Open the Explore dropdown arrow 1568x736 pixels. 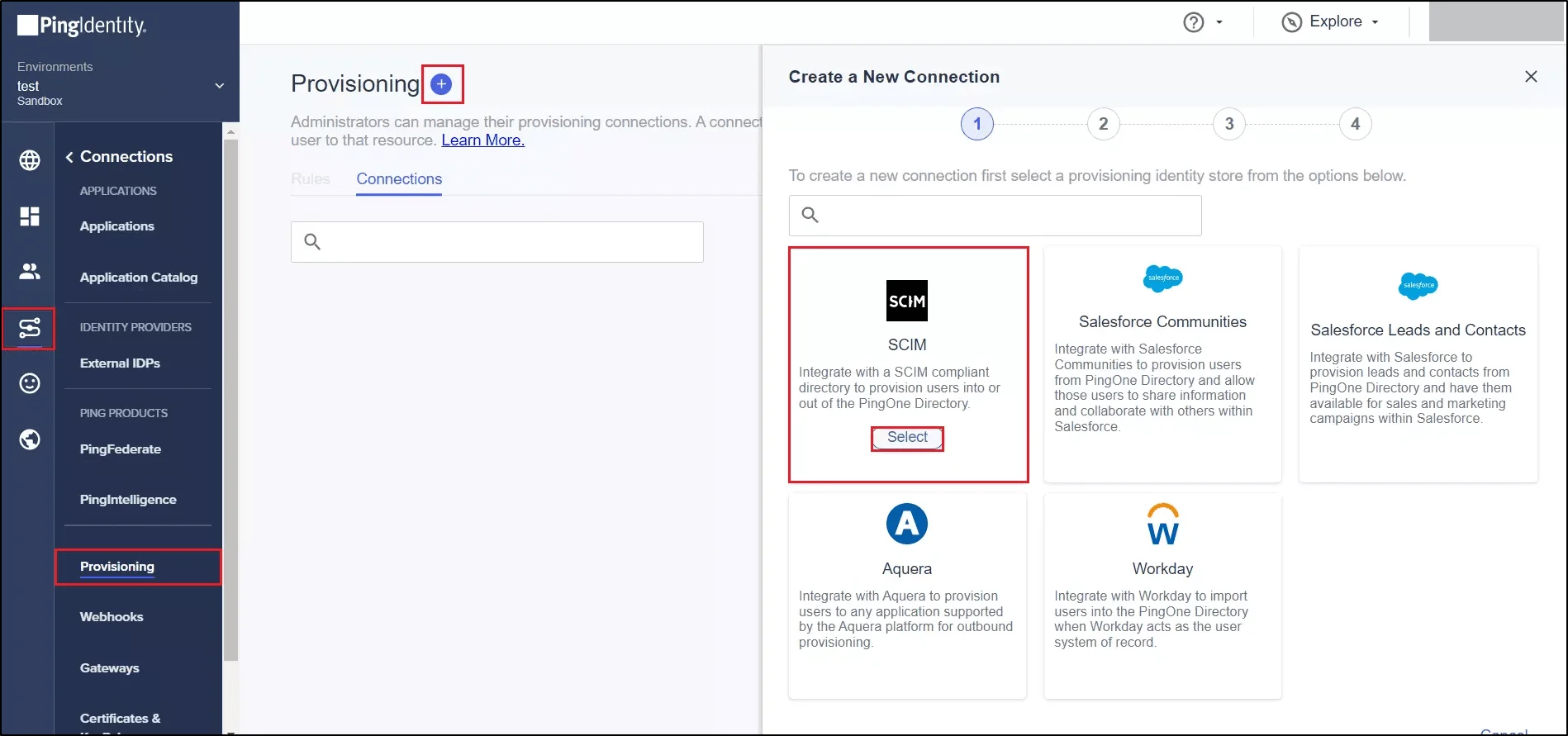(x=1376, y=23)
